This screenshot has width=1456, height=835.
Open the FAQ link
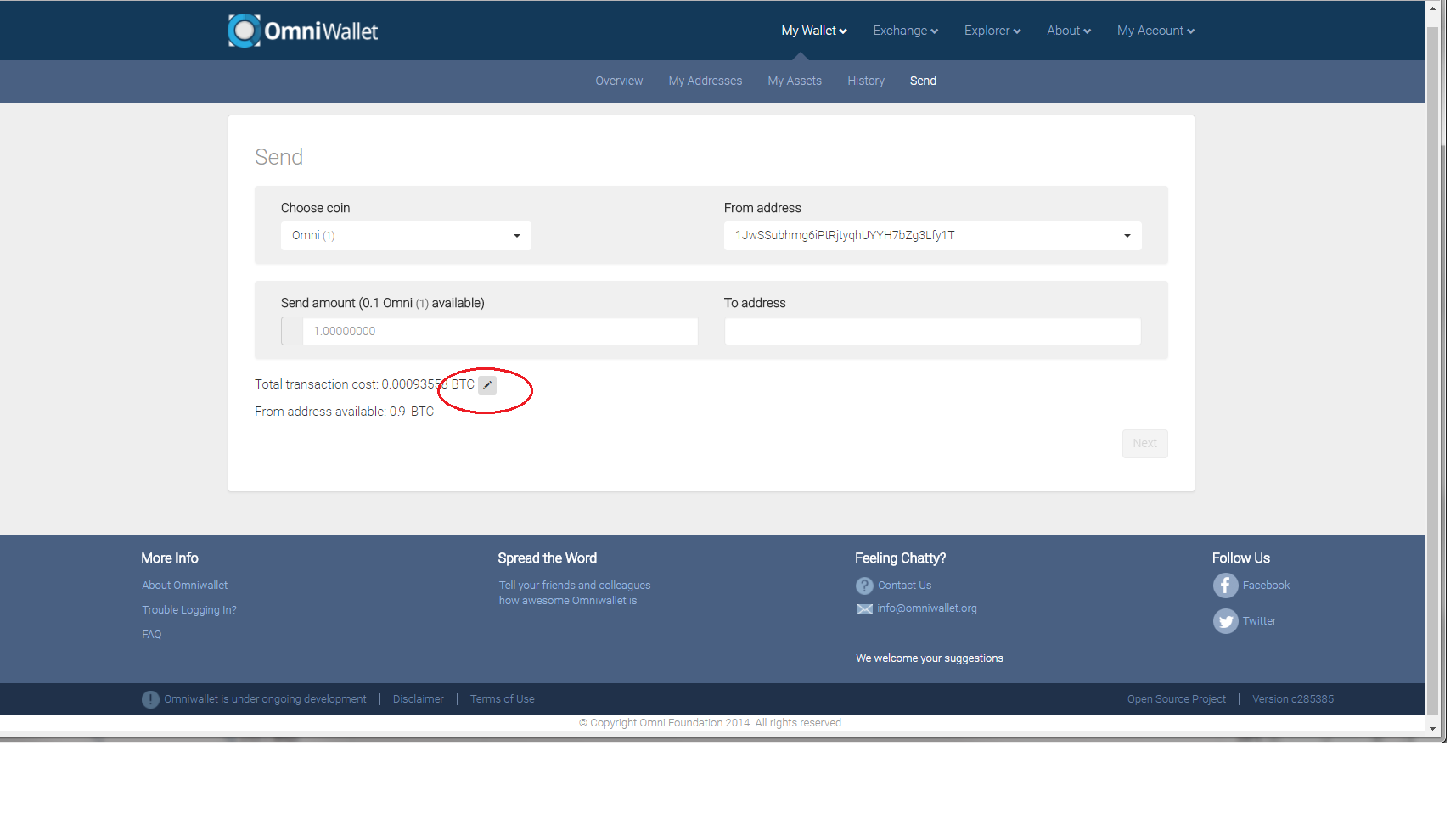click(152, 635)
